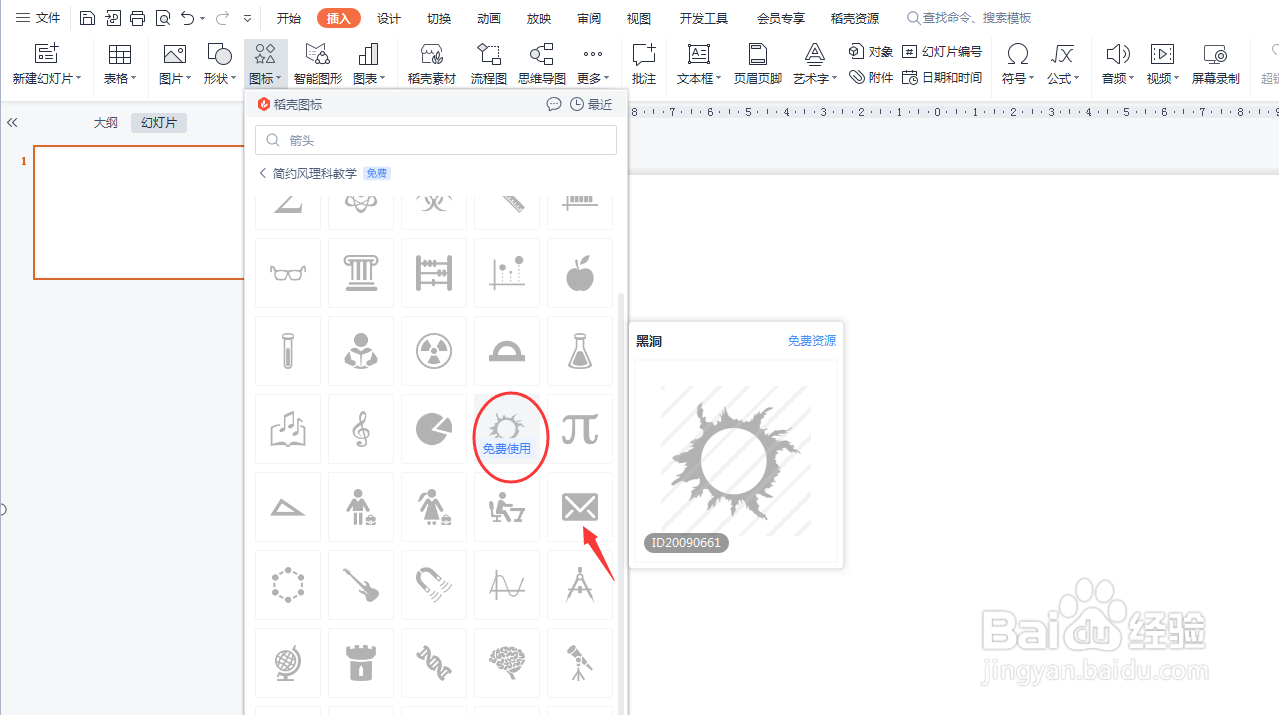1279x715 pixels.
Task: Select the scatter chart icon
Action: tap(507, 273)
